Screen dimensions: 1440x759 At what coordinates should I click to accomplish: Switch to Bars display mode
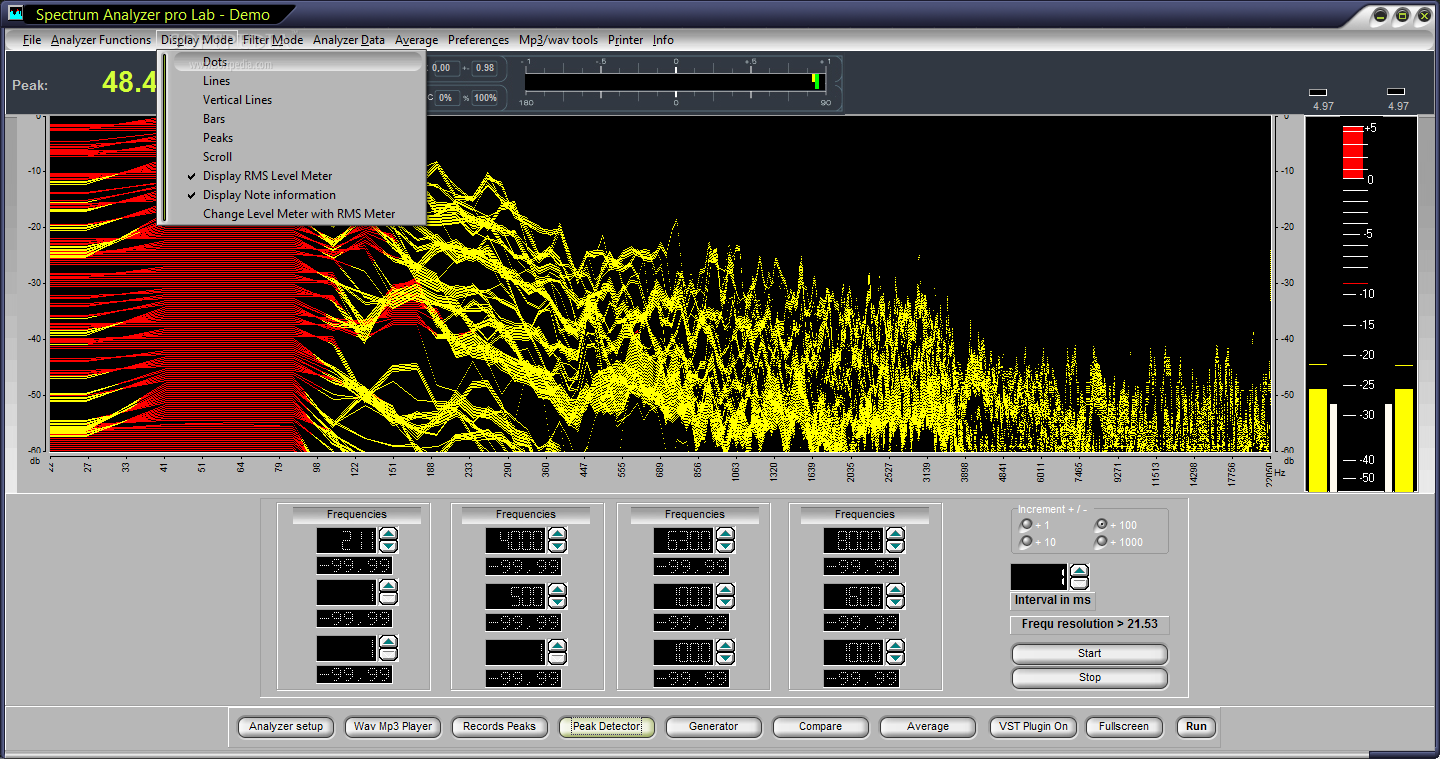pos(297,119)
